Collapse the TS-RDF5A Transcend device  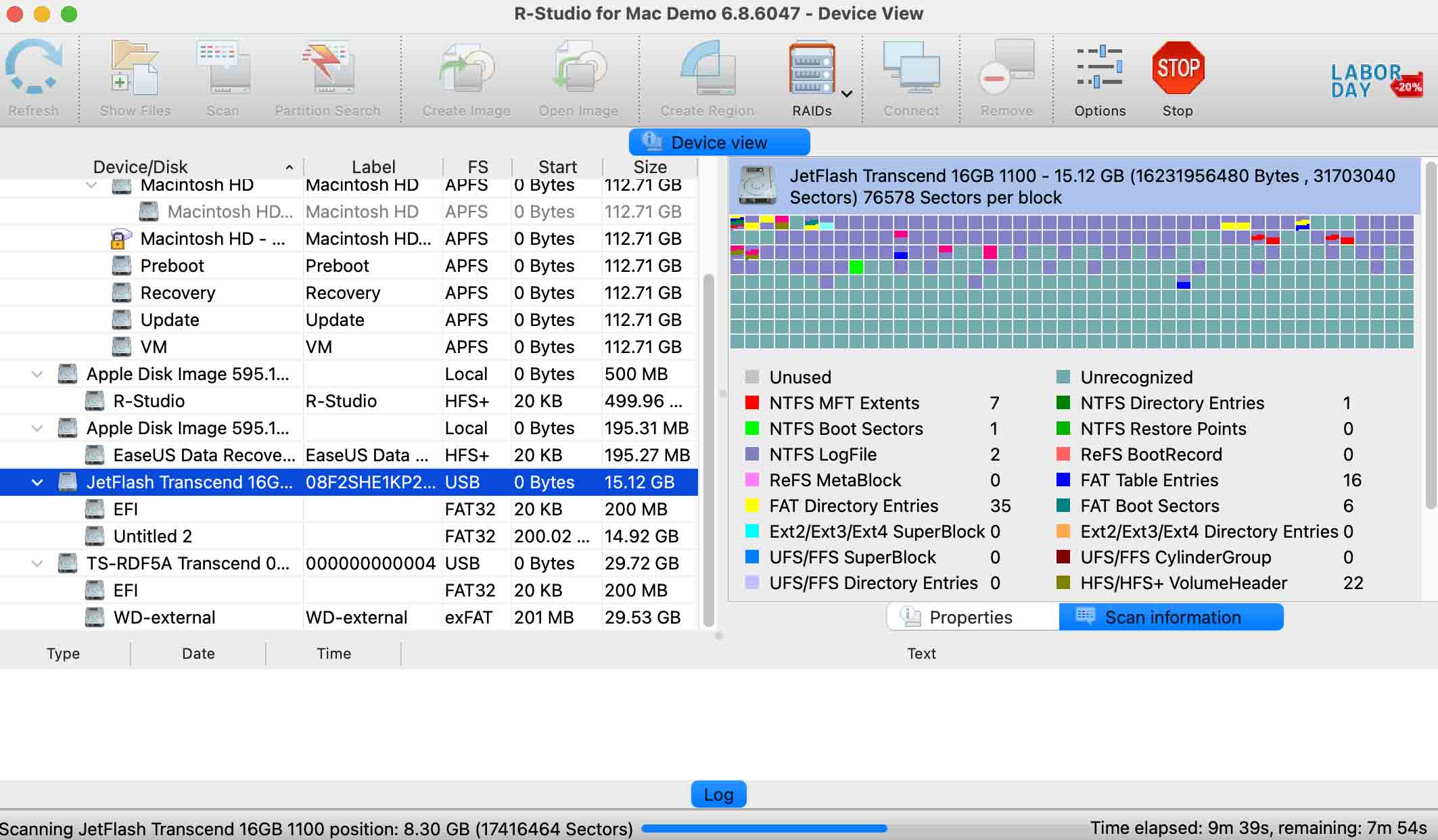point(37,563)
